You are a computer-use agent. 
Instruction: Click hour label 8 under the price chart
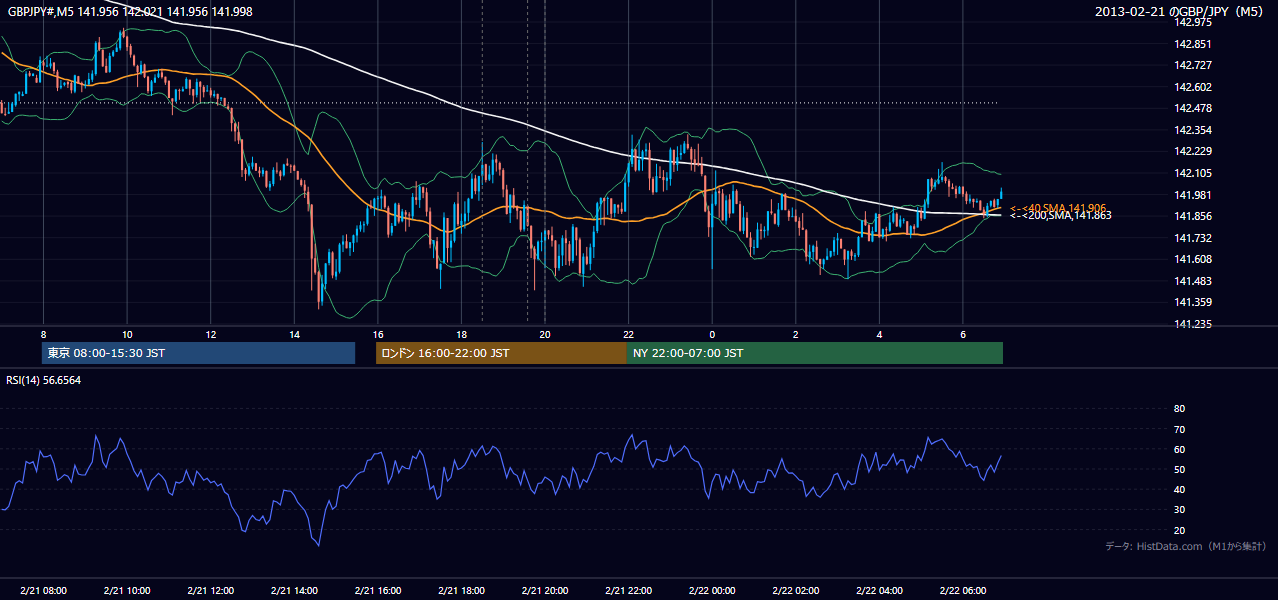(x=43, y=334)
